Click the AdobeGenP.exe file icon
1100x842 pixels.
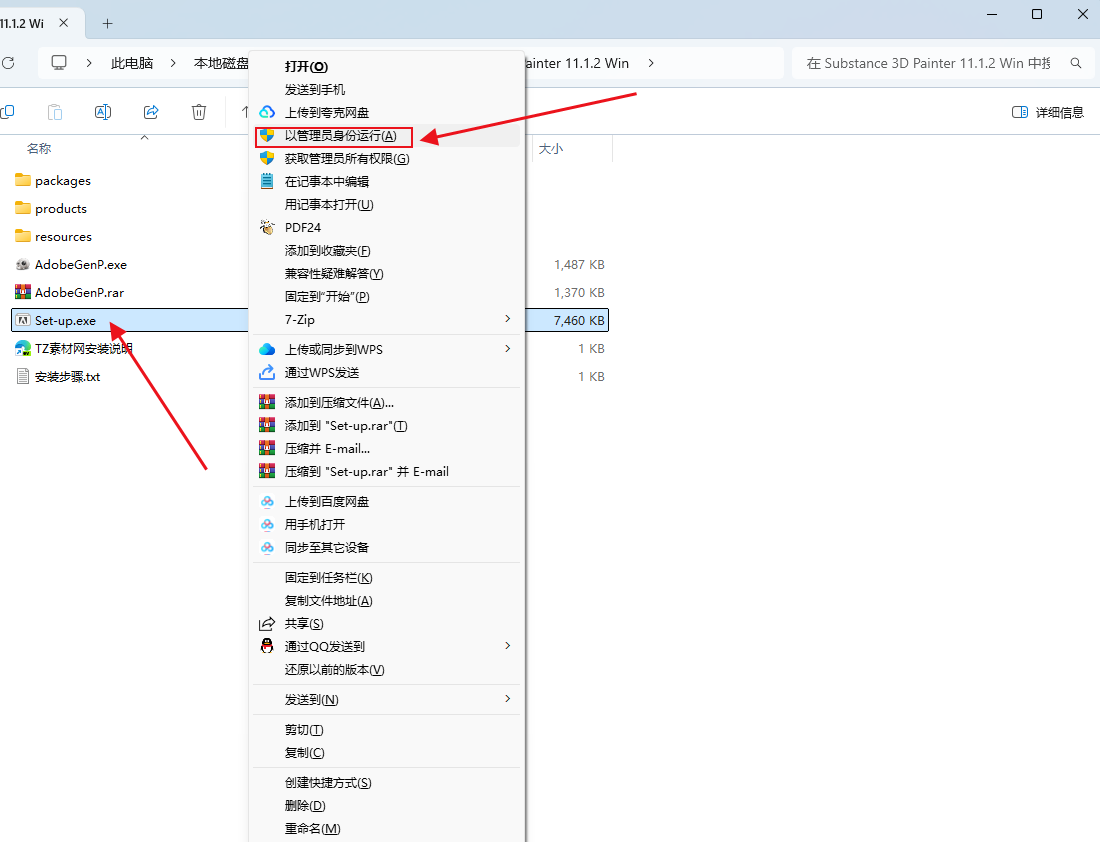pyautogui.click(x=23, y=265)
